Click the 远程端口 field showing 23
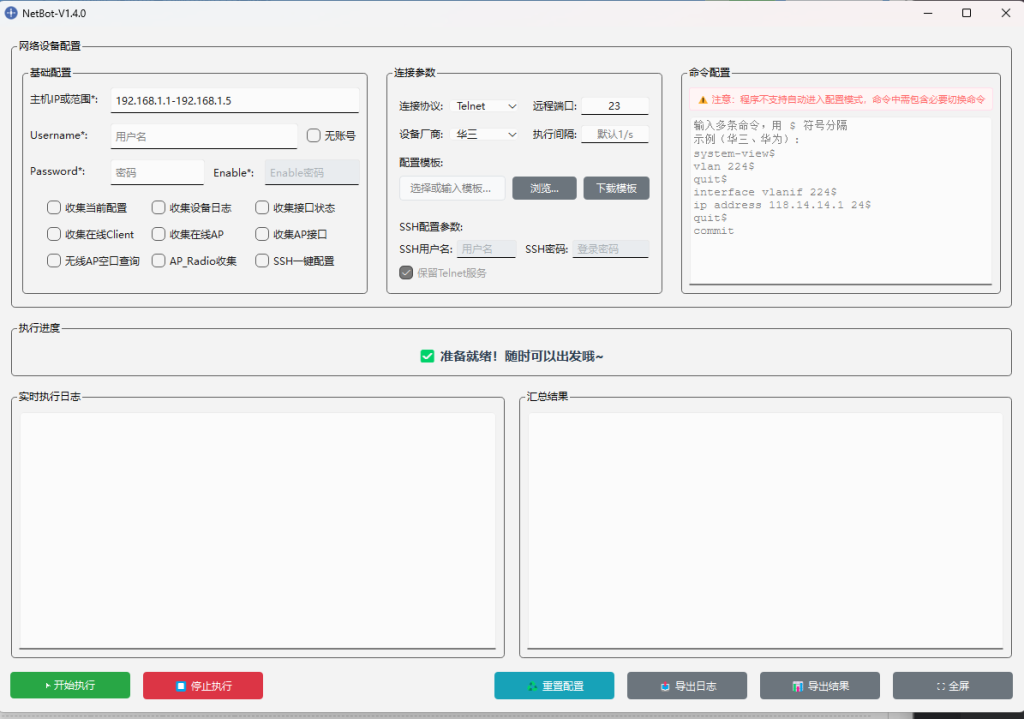Image resolution: width=1024 pixels, height=719 pixels. (614, 106)
